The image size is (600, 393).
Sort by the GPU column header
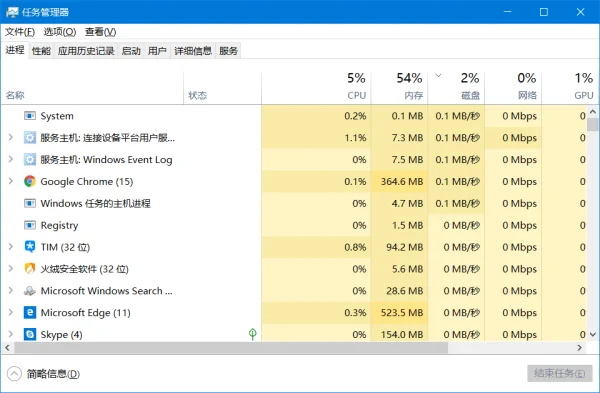pyautogui.click(x=570, y=88)
